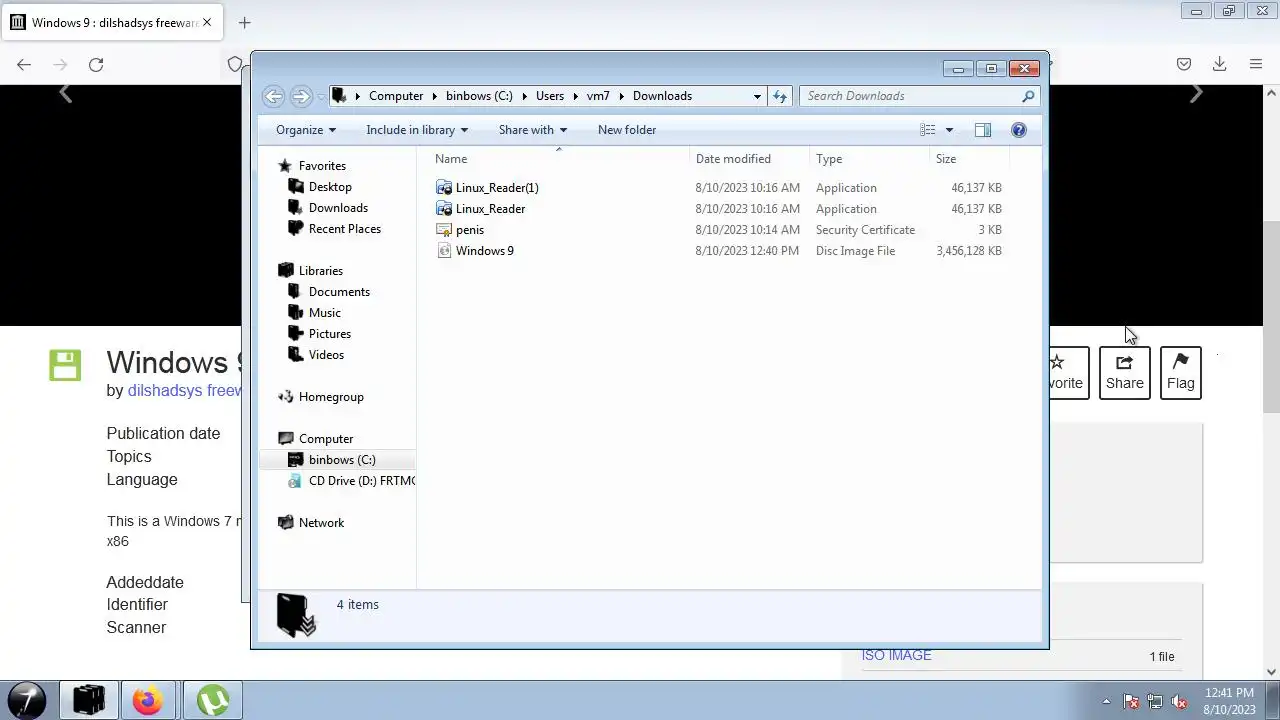The height and width of the screenshot is (720, 1280).
Task: Open the Start menu
Action: (x=27, y=700)
